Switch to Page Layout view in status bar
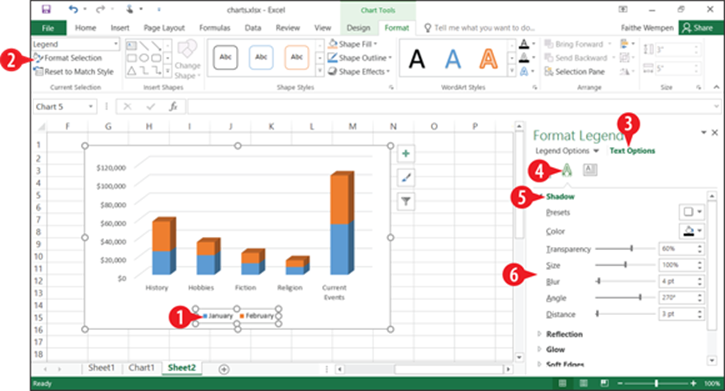Image resolution: width=725 pixels, height=391 pixels. [x=584, y=383]
